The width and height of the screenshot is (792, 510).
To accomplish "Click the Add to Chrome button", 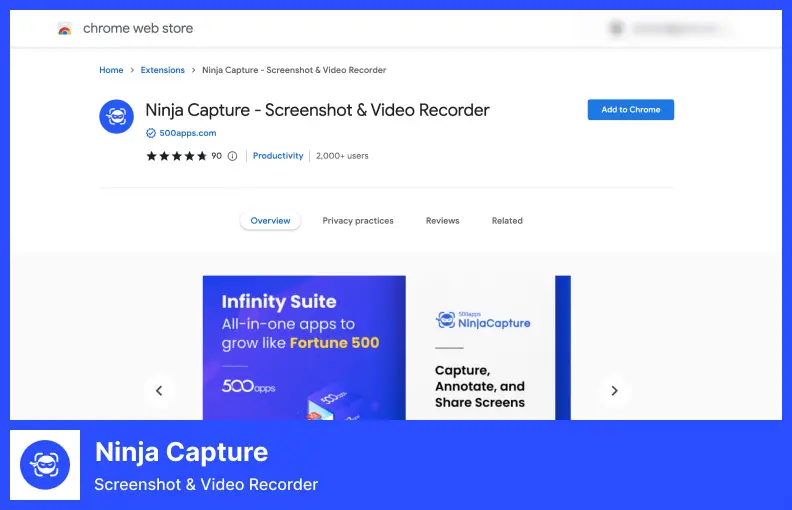I will point(630,110).
